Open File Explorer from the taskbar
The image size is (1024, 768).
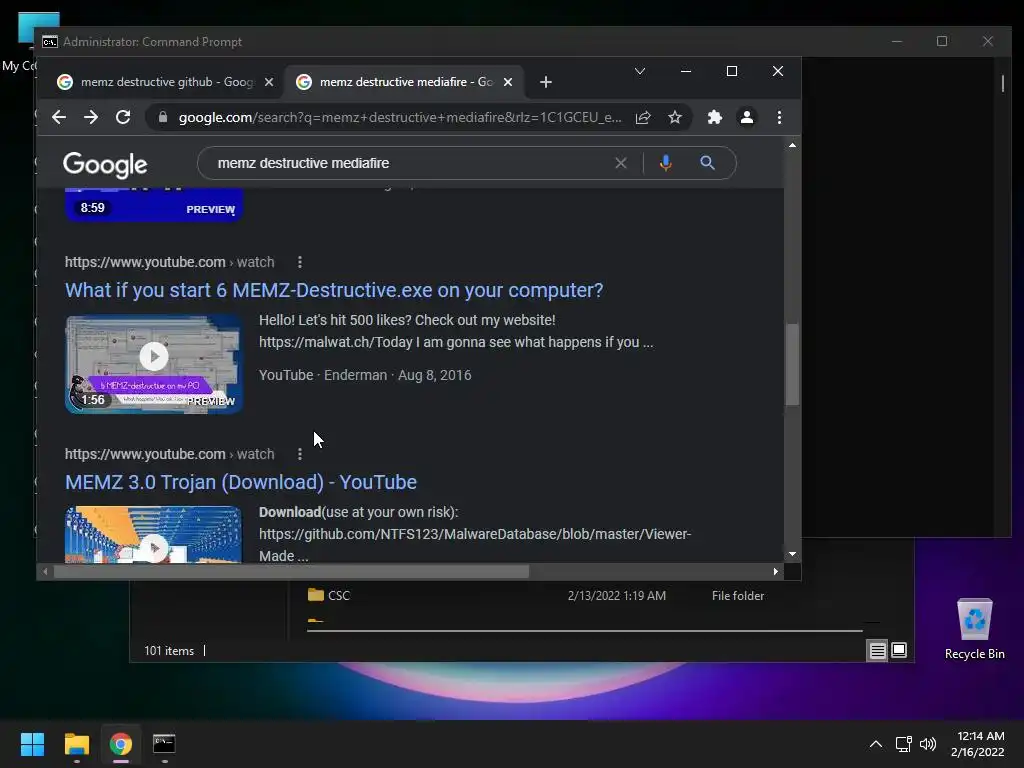76,744
